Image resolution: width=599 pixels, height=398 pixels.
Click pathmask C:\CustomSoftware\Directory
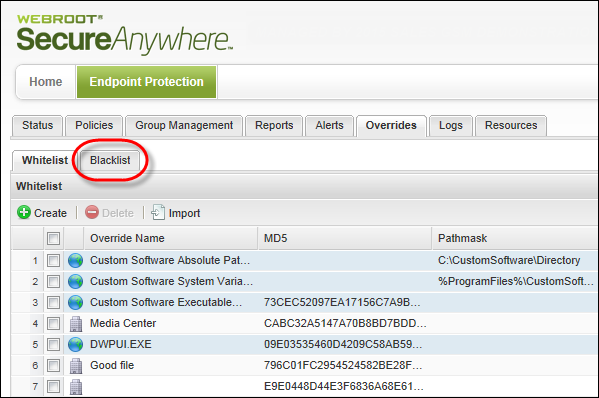click(x=509, y=260)
